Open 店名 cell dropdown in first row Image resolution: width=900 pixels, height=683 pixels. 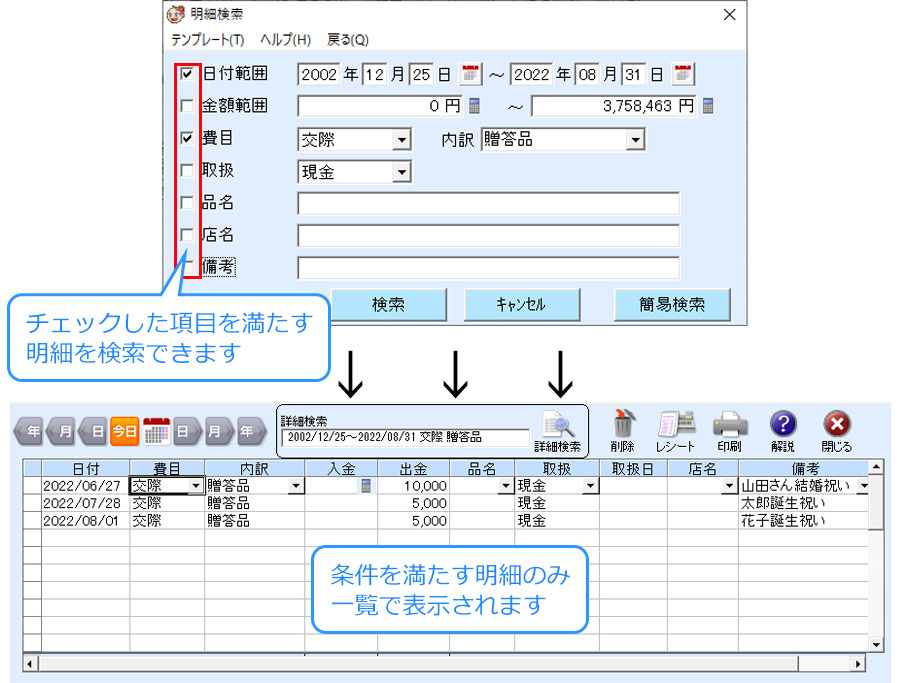click(730, 486)
